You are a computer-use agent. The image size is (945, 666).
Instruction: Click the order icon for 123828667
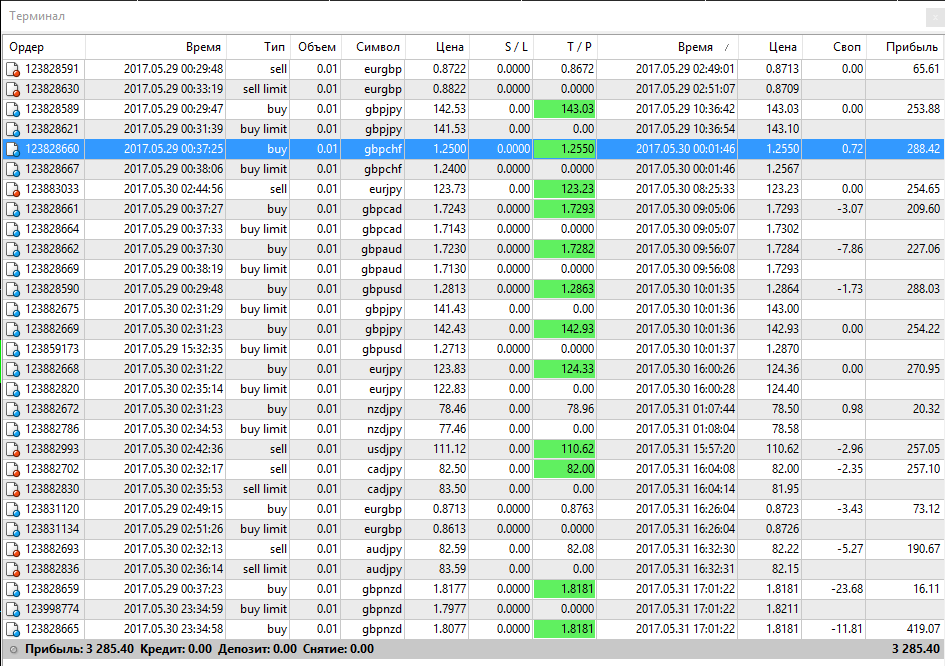13,170
